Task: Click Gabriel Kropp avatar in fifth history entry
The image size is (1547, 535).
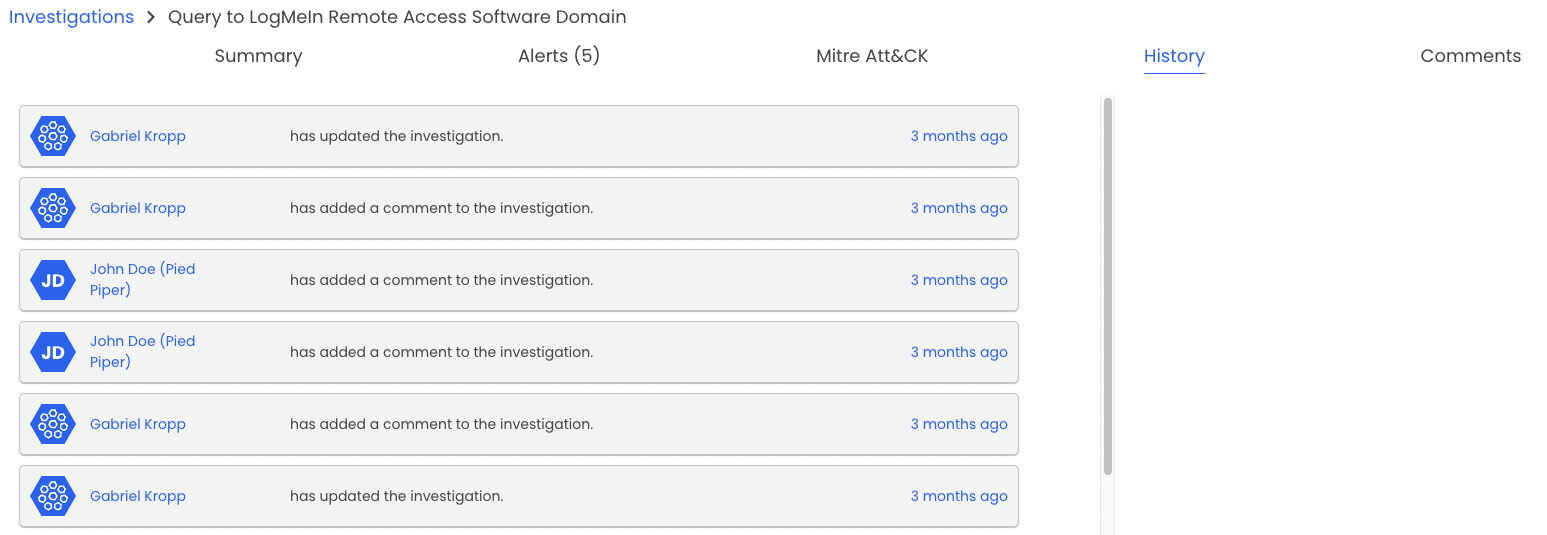Action: 53,424
